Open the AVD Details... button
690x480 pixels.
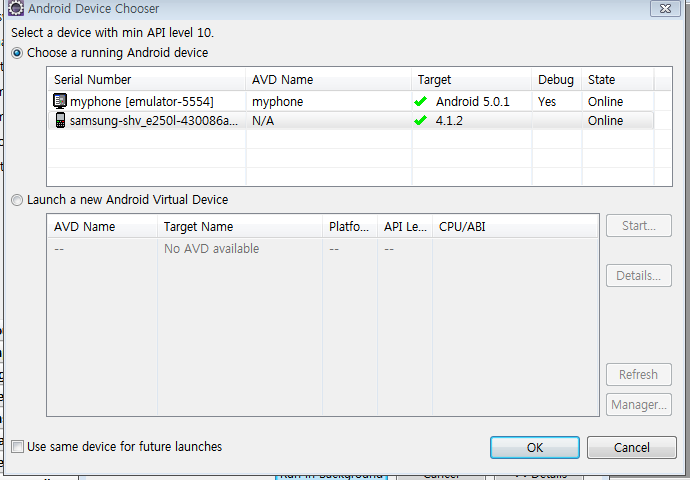(639, 275)
